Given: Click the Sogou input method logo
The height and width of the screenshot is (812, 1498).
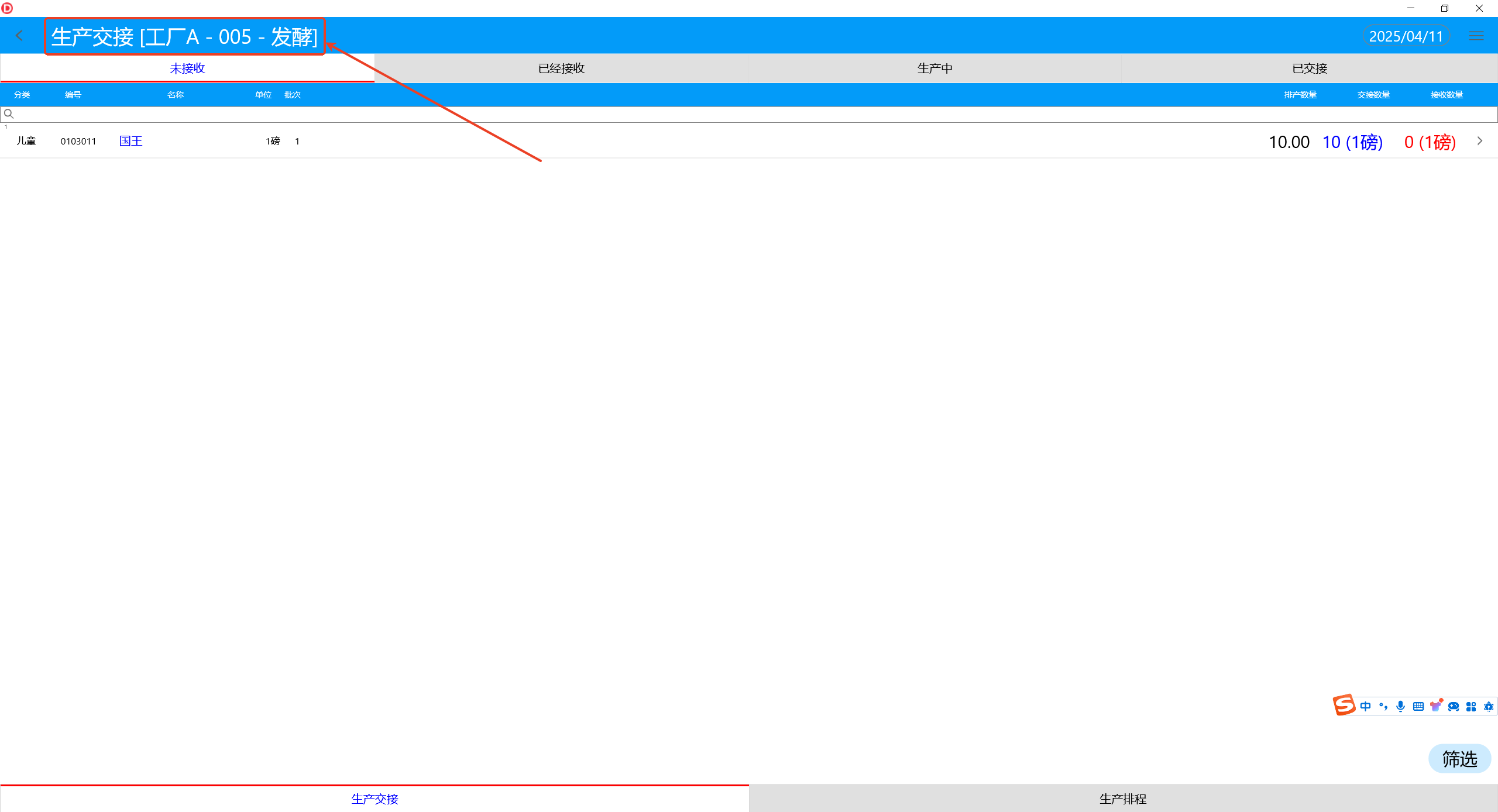Looking at the screenshot, I should click(x=1344, y=705).
